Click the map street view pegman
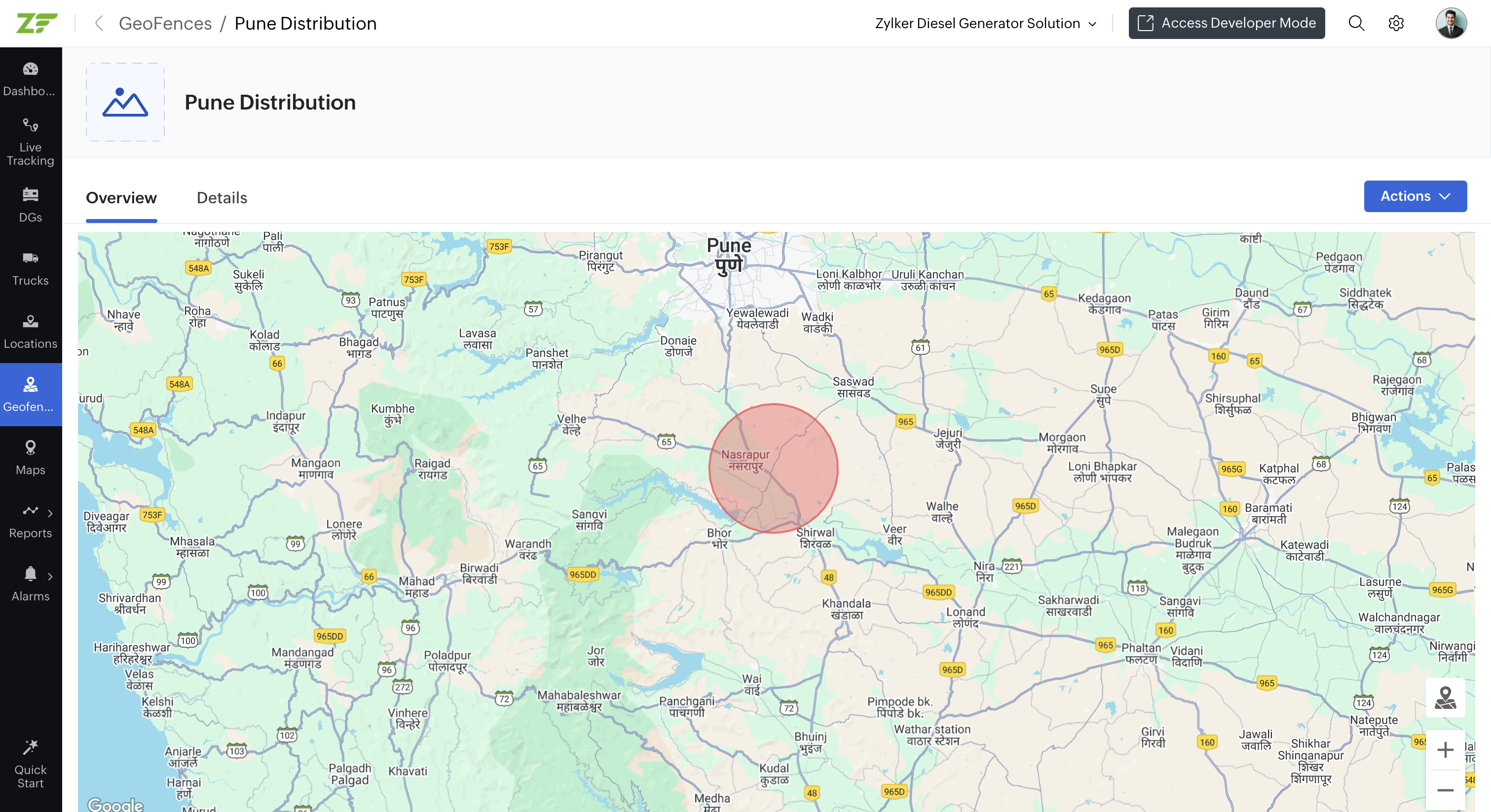1491x812 pixels. (x=1445, y=698)
